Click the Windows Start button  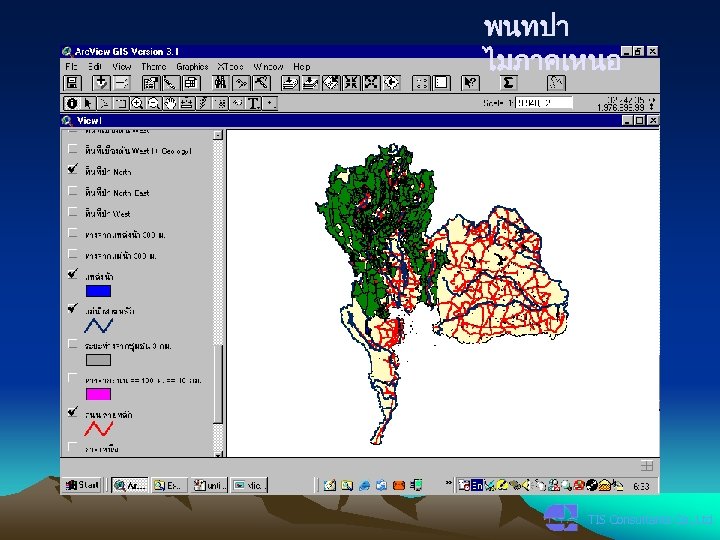[x=82, y=485]
